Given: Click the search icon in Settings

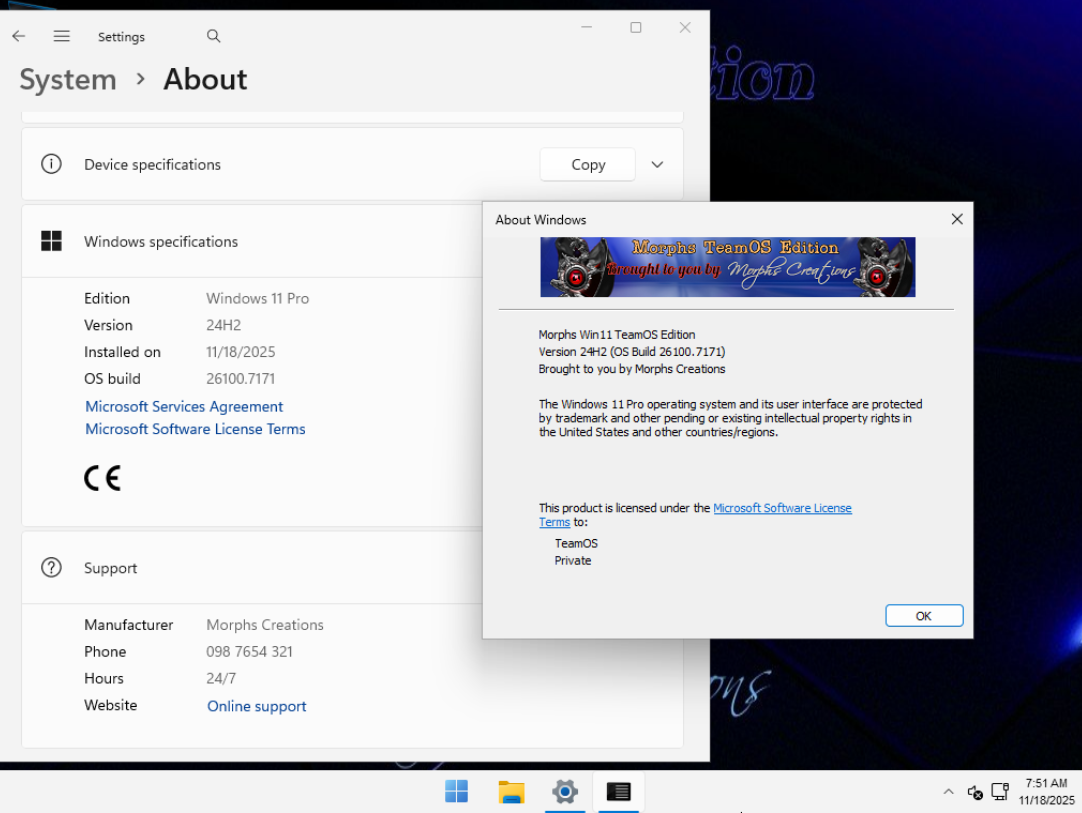Looking at the screenshot, I should click(213, 36).
